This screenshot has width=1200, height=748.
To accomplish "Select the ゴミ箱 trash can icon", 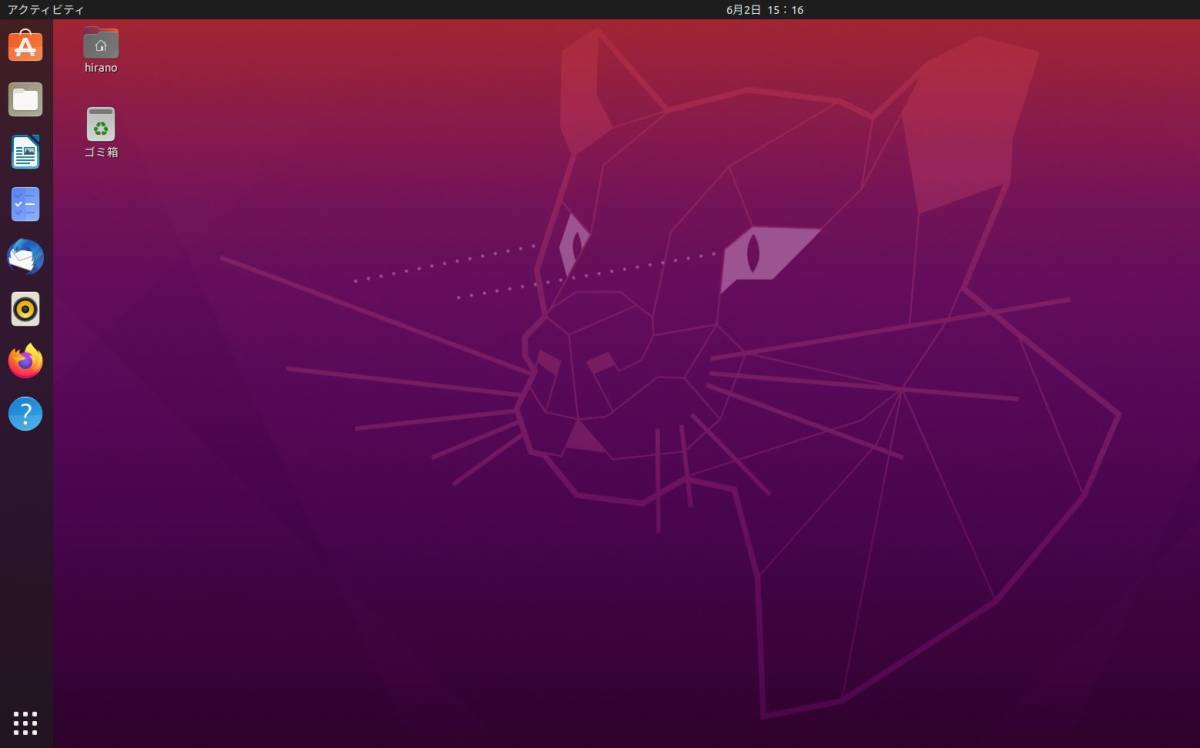I will (x=101, y=125).
